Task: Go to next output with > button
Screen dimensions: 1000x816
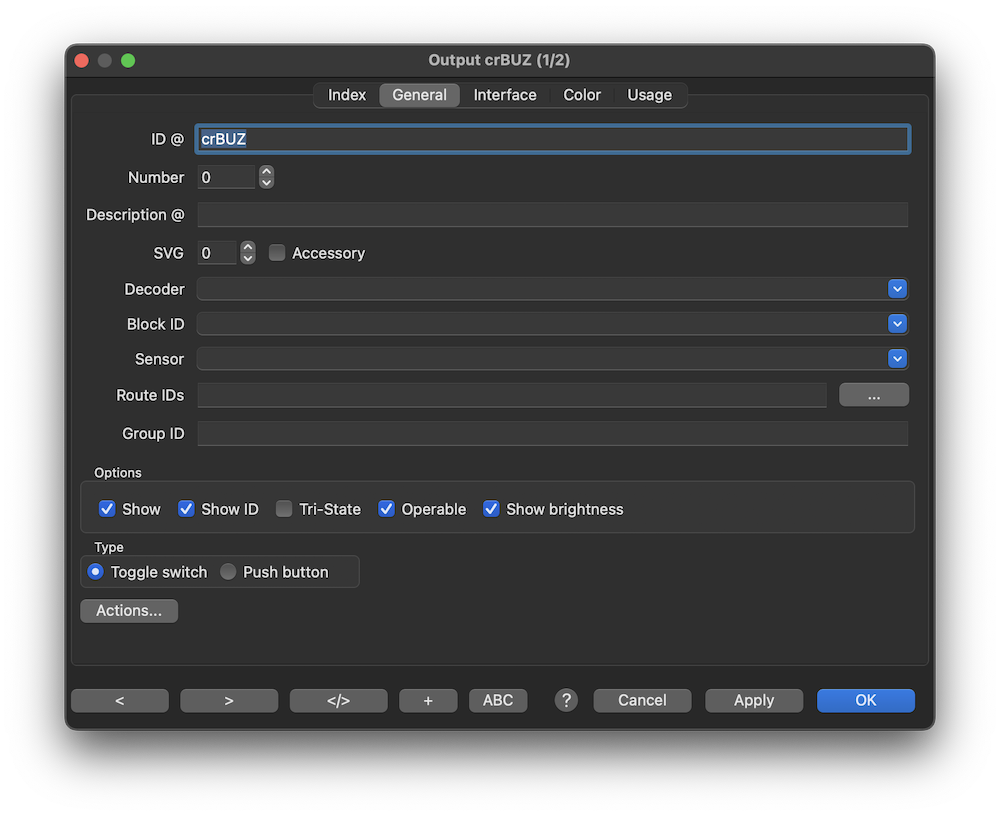Action: point(229,700)
